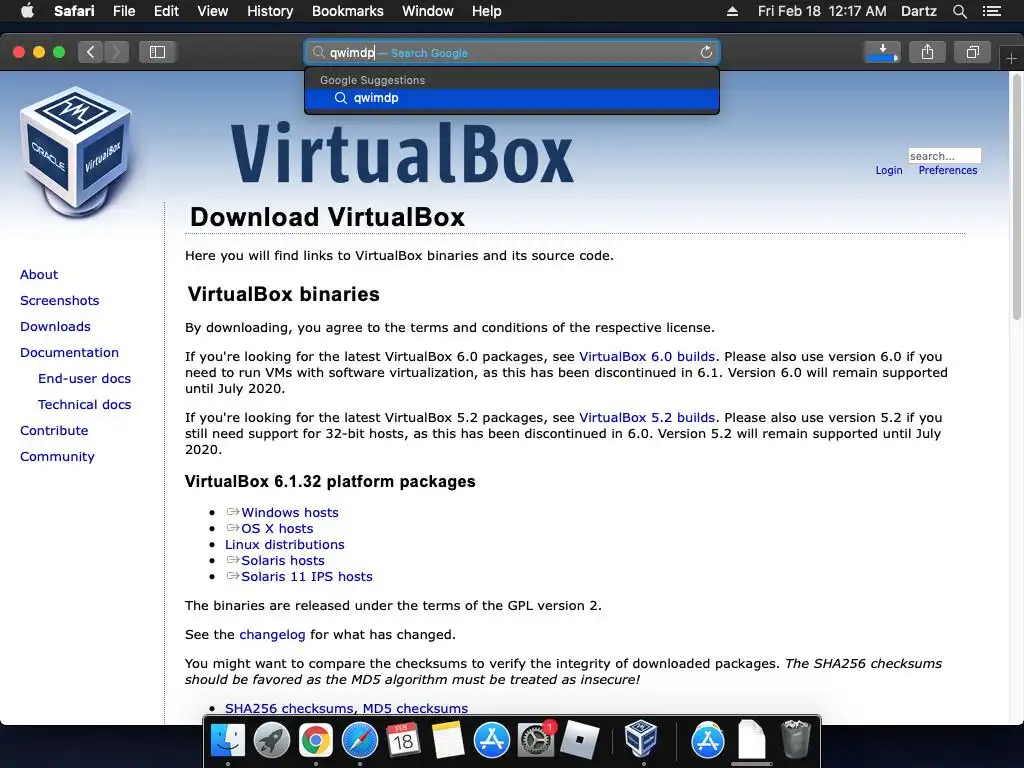The image size is (1024, 768).
Task: Open the Downloads list in Safari's toolbar
Action: [x=882, y=52]
